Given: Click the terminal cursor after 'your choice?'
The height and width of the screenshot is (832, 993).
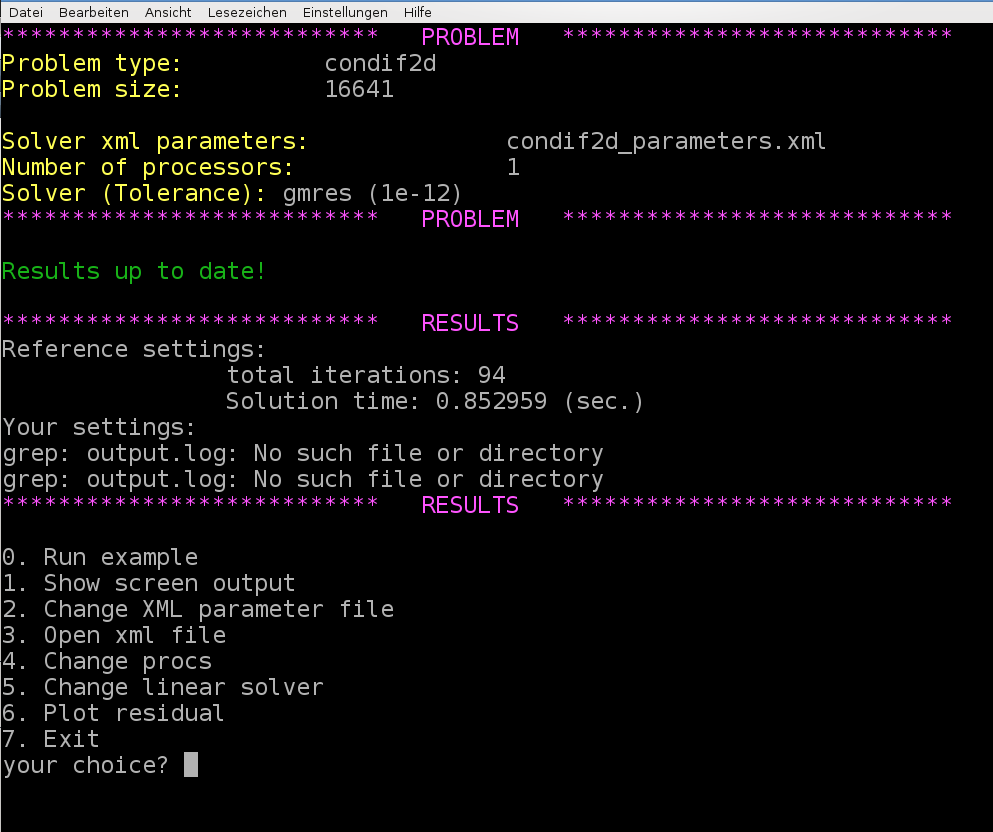Looking at the screenshot, I should [191, 765].
